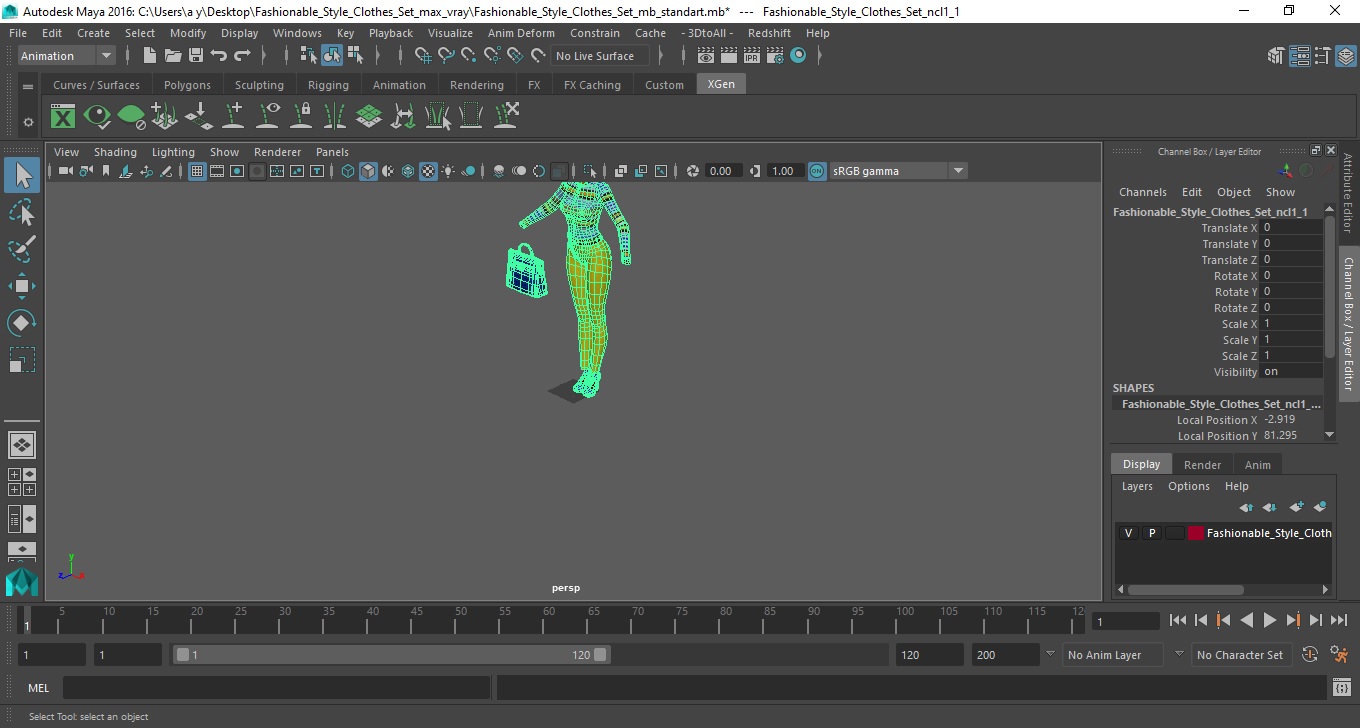
Task: Activate the Move tool
Action: 22,286
